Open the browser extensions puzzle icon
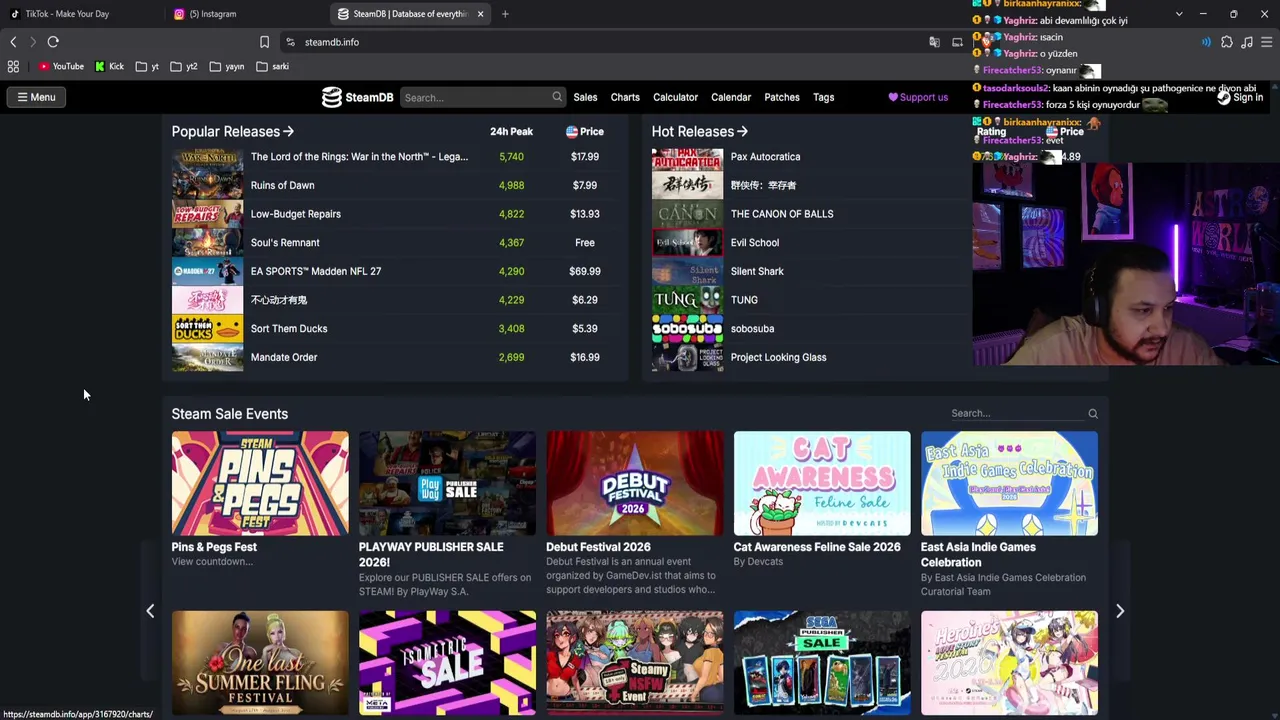This screenshot has width=1280, height=720. pyautogui.click(x=1227, y=42)
